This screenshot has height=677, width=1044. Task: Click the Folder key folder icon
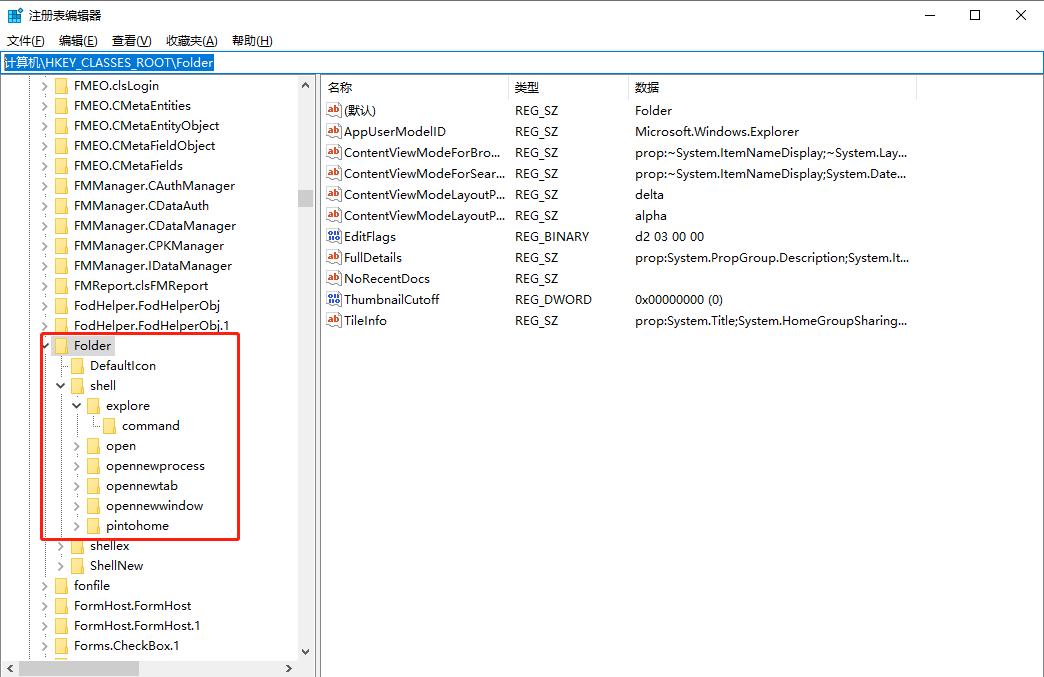[x=61, y=345]
